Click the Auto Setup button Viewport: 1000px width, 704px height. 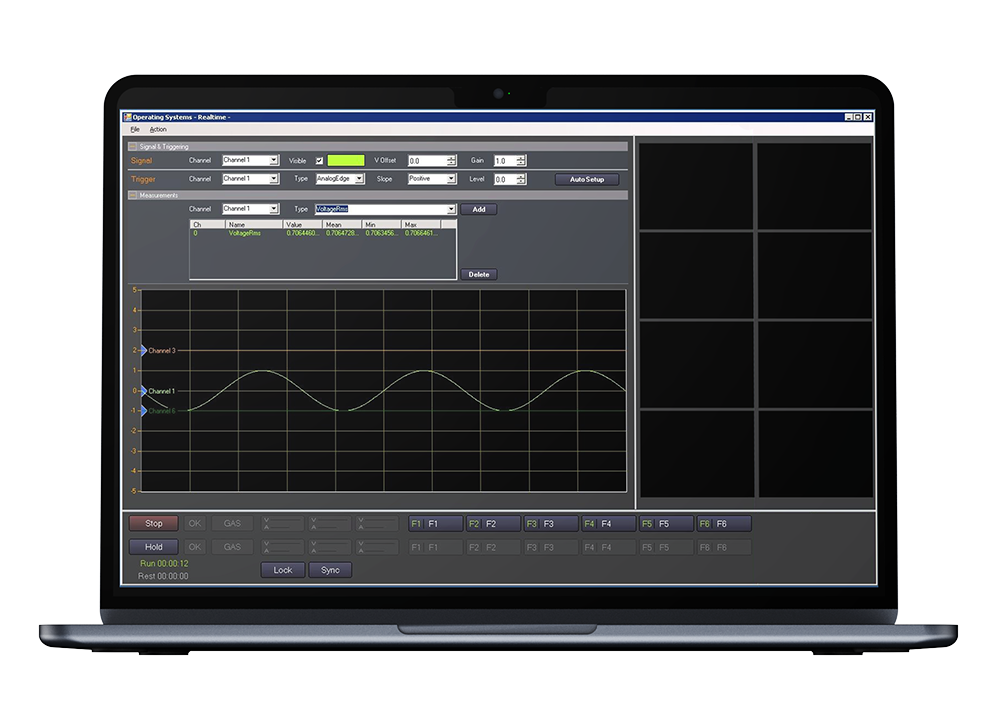point(587,180)
